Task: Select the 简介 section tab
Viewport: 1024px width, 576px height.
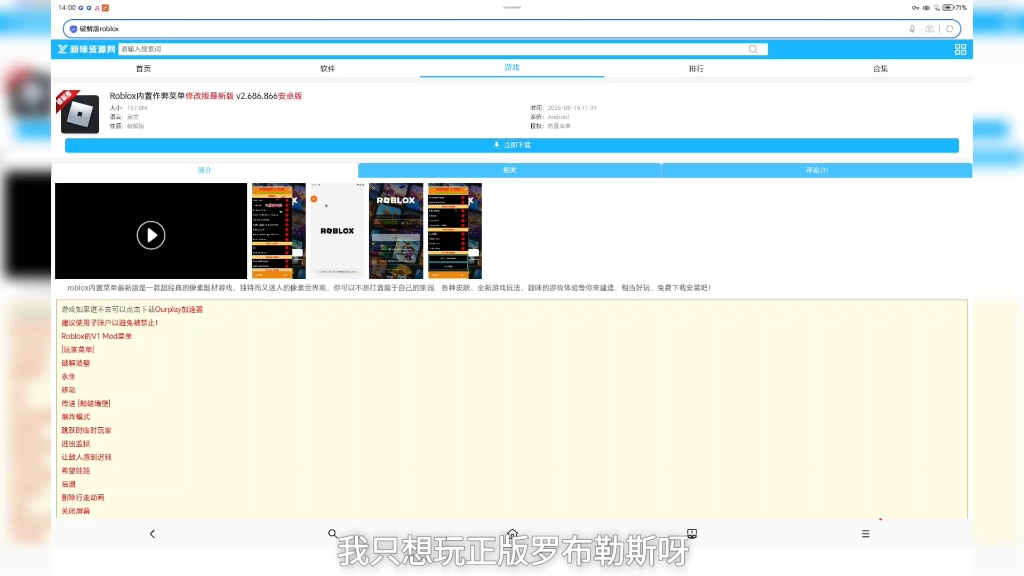Action: pyautogui.click(x=204, y=170)
